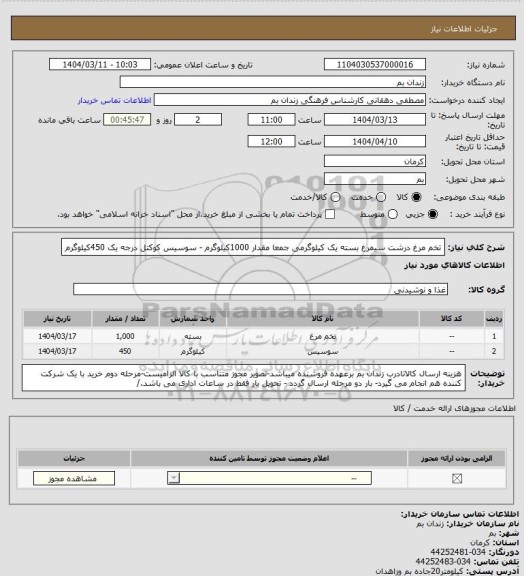Click اطلاعات کالاهای مورد نیاز heading
This screenshot has width=524, height=576.
click(x=454, y=265)
